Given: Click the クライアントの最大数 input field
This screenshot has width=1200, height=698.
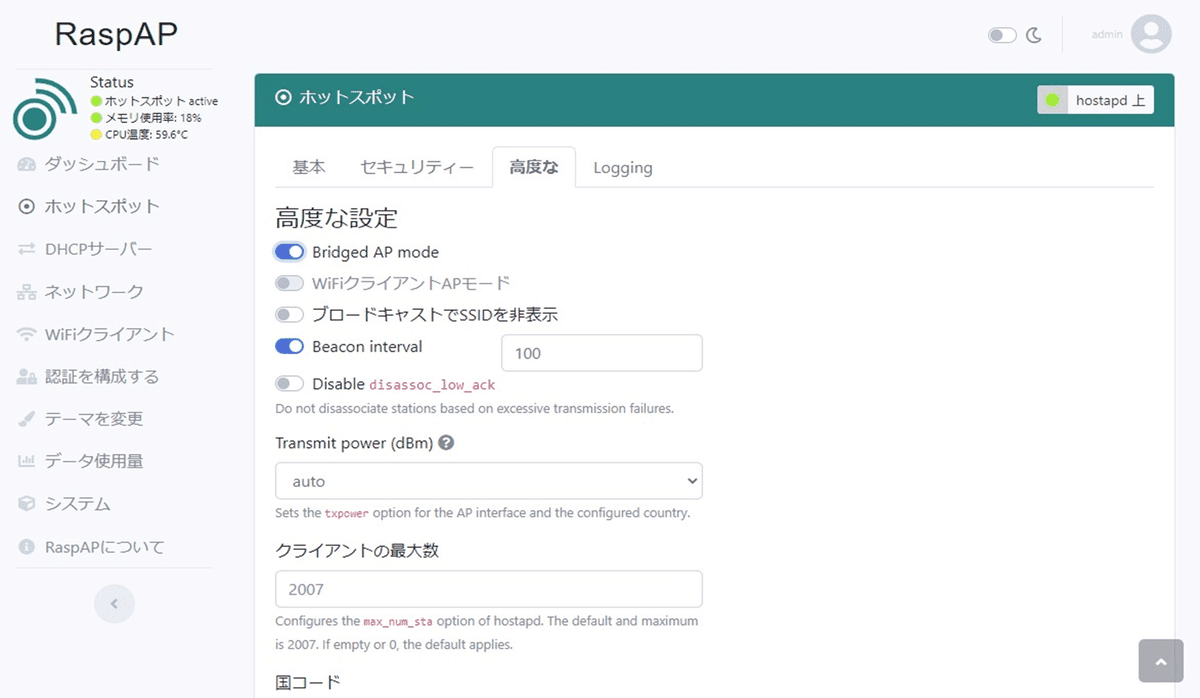Looking at the screenshot, I should coord(489,589).
